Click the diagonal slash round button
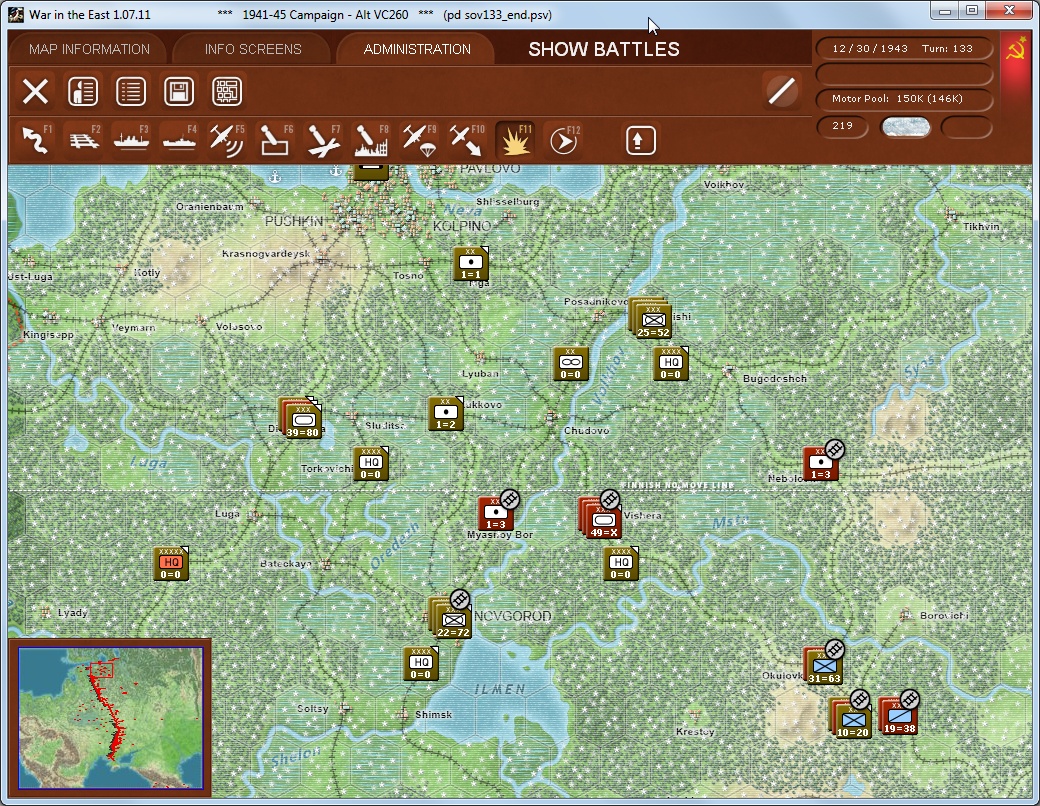 click(x=781, y=91)
